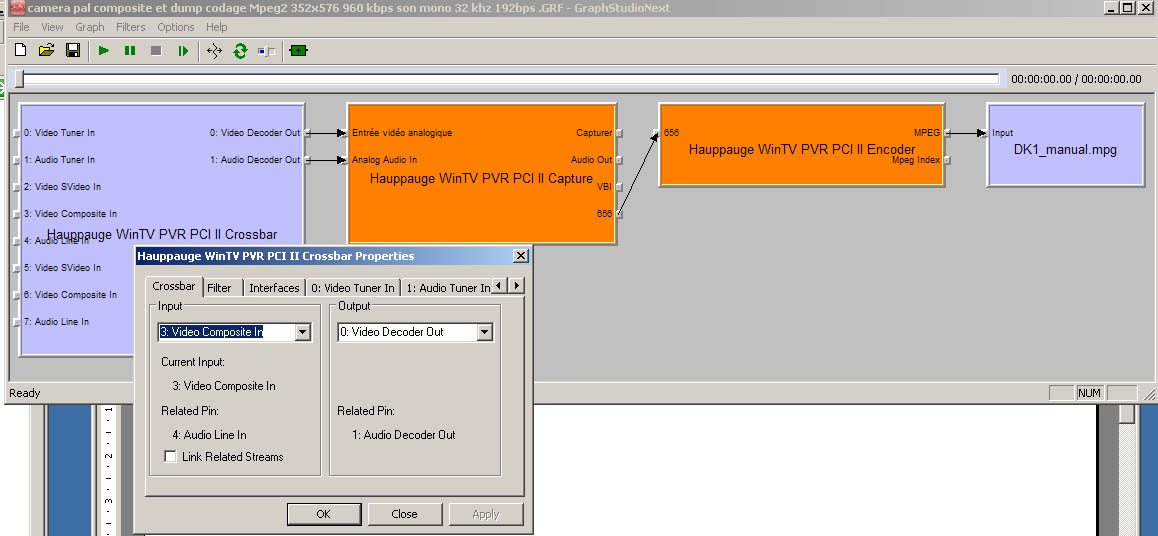Open the Output dropdown showing Video Decoder Out

coord(484,332)
